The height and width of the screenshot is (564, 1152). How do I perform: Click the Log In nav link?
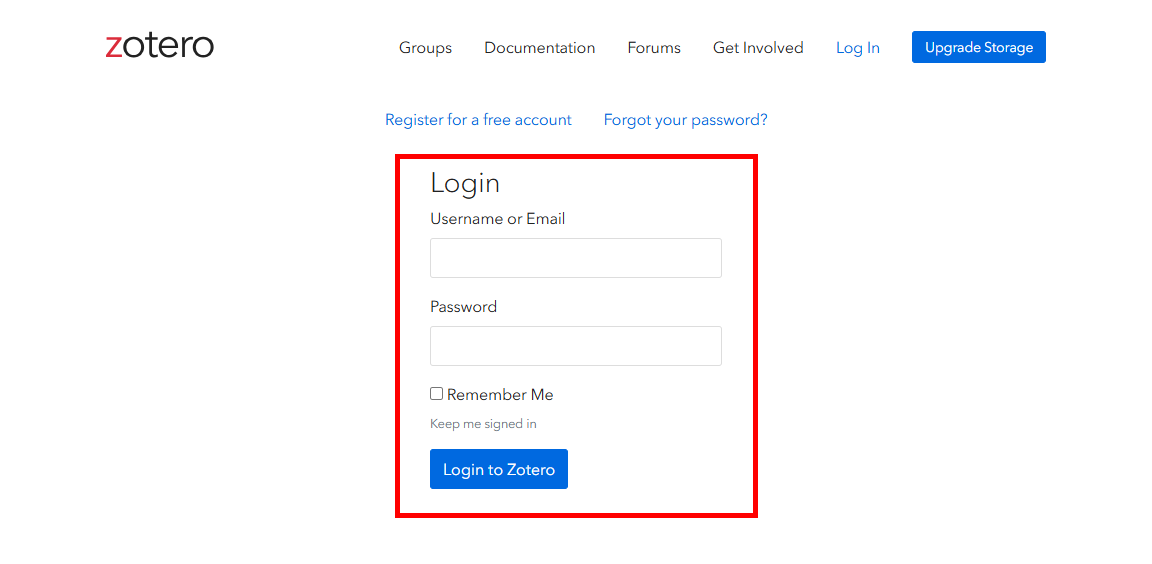(857, 48)
